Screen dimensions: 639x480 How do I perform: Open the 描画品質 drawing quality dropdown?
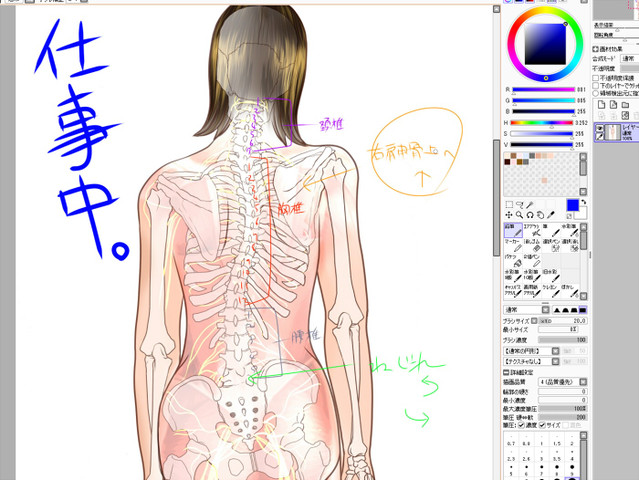tap(583, 382)
